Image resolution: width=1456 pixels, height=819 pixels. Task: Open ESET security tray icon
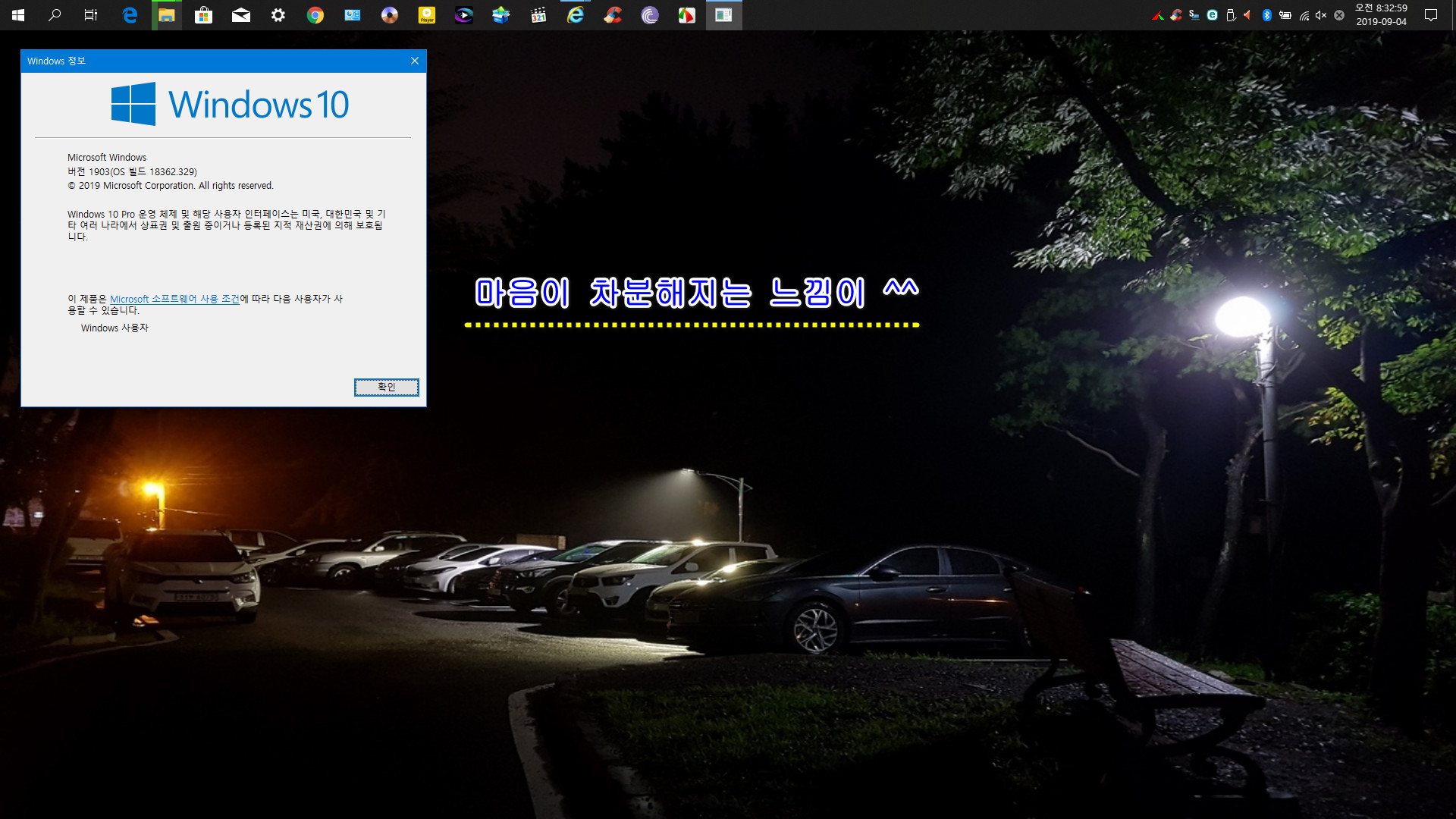point(1213,15)
